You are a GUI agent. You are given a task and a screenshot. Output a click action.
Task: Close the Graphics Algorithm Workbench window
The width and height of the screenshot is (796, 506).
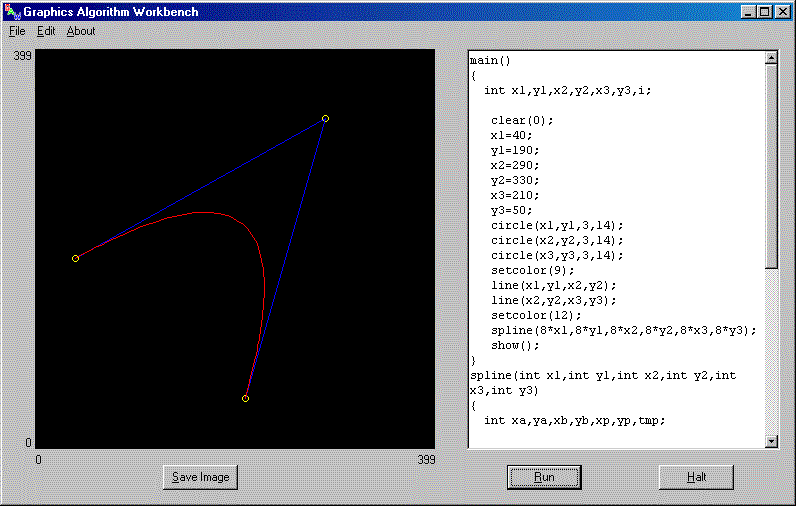pos(782,12)
